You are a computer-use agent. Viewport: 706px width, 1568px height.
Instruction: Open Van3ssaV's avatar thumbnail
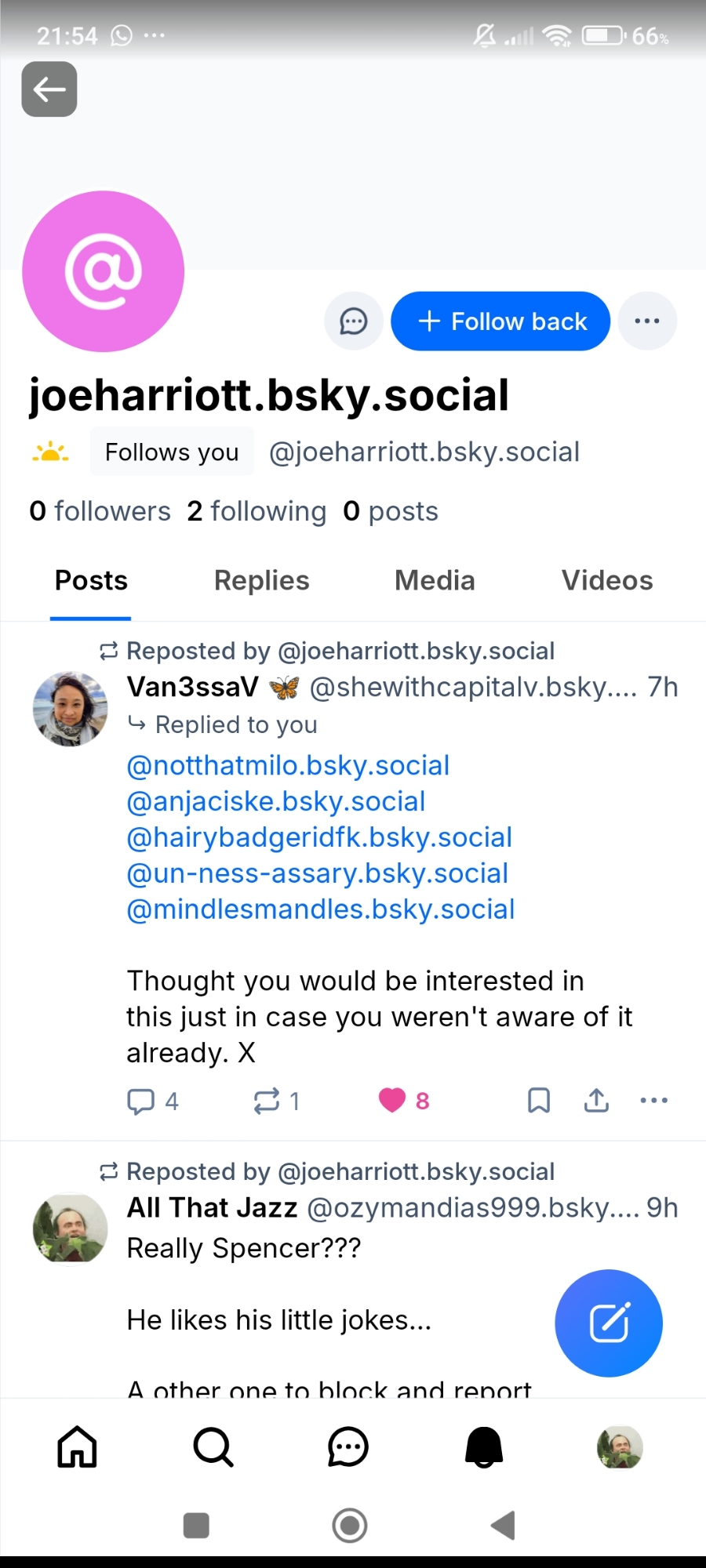[71, 709]
